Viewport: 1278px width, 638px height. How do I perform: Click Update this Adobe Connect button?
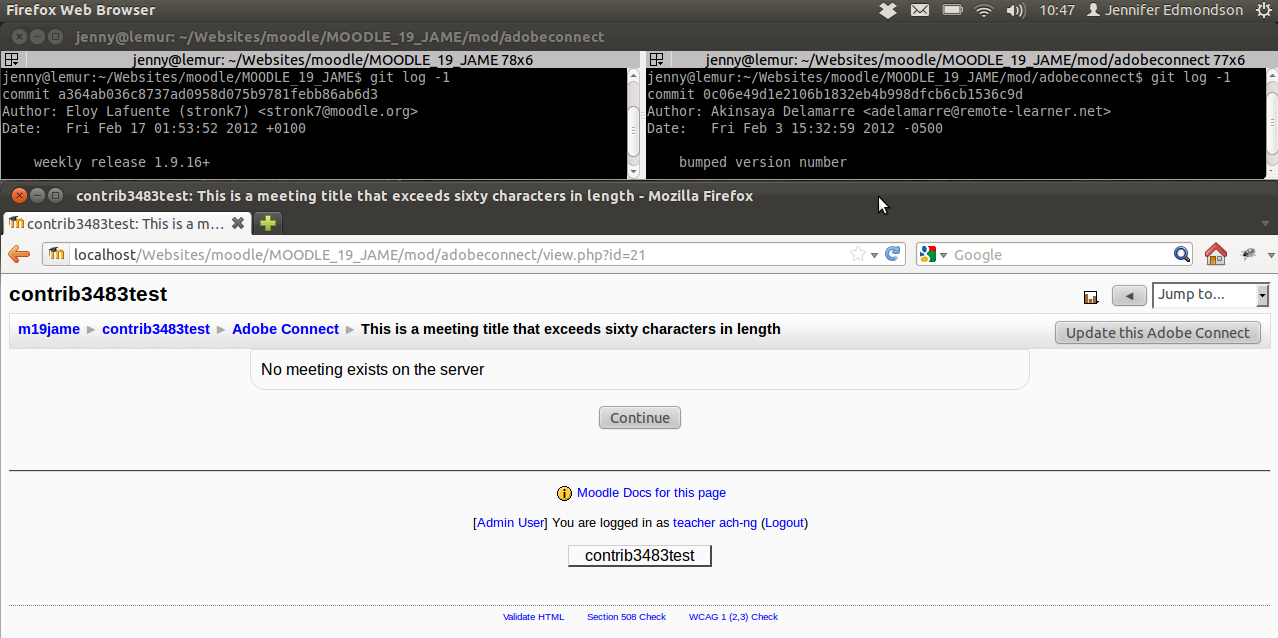[x=1158, y=333]
